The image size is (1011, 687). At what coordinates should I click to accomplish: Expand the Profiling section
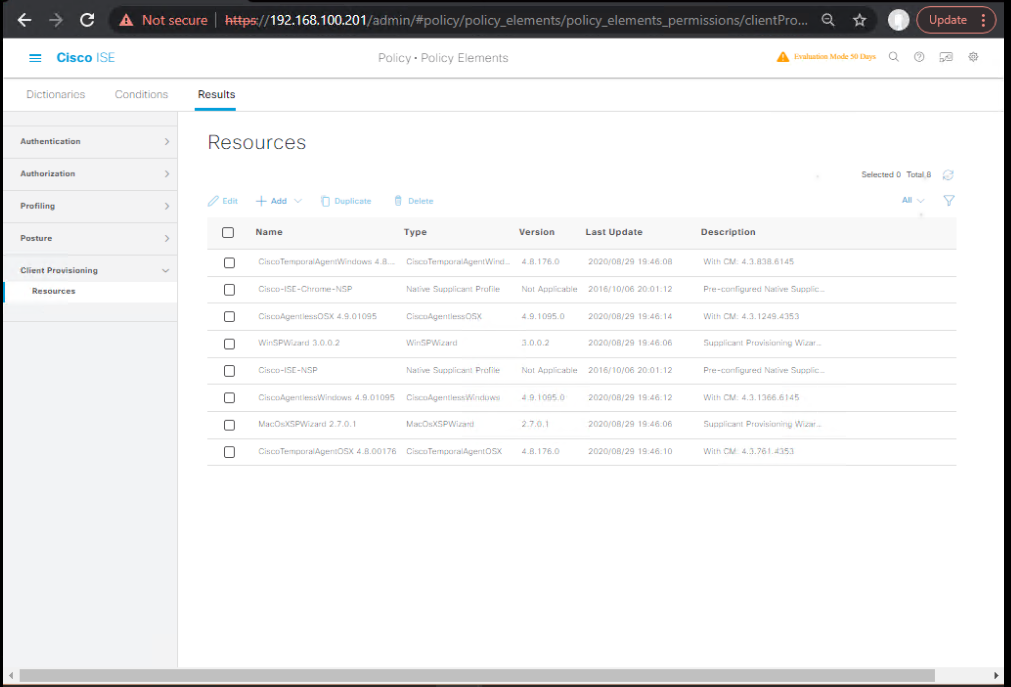tap(90, 206)
